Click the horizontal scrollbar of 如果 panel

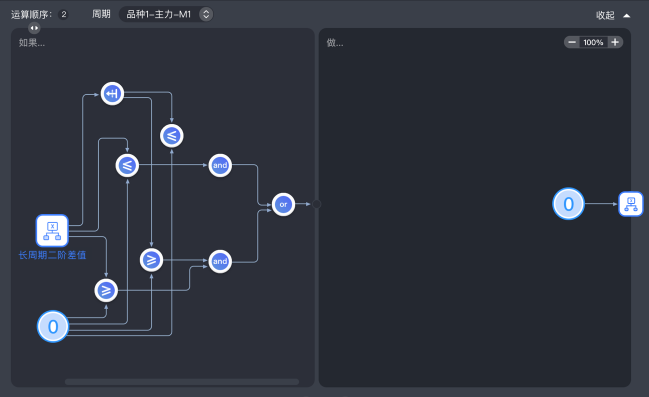point(182,382)
